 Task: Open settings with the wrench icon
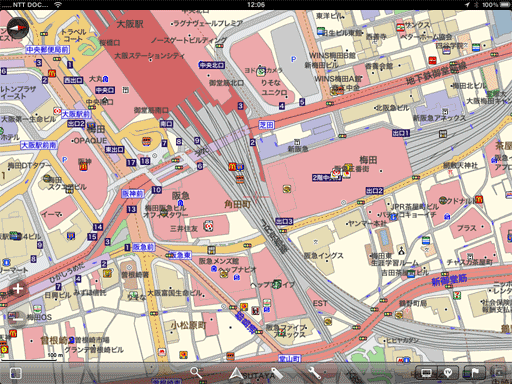point(315,373)
